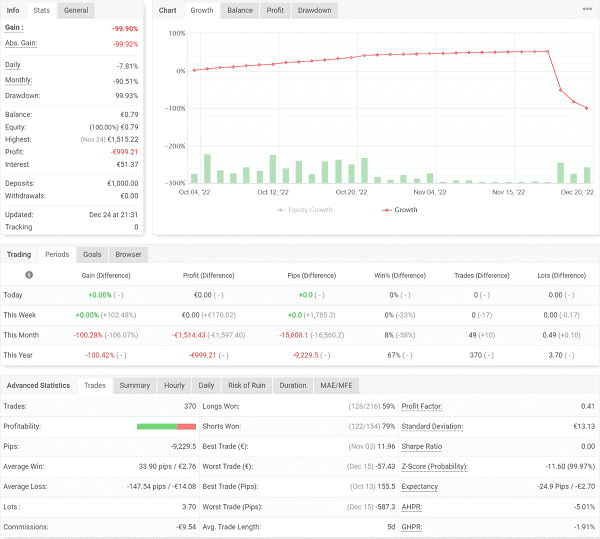
Task: Click the Profitability green-red bar
Action: point(166,426)
